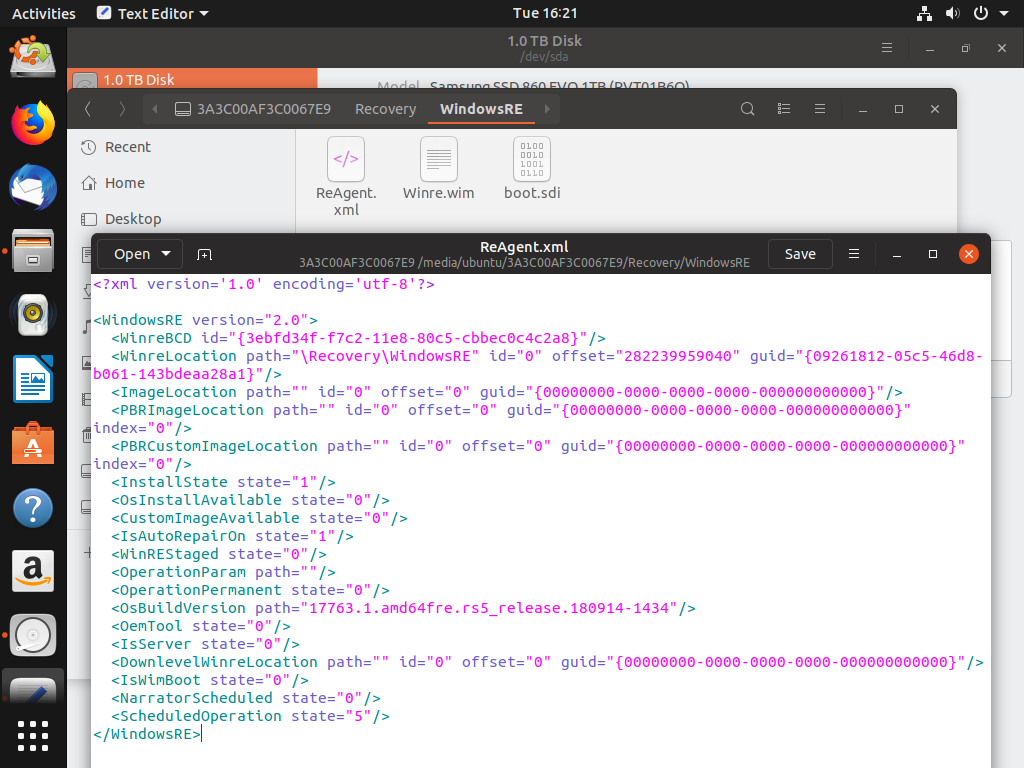Open the network status icon in top bar

pos(924,13)
